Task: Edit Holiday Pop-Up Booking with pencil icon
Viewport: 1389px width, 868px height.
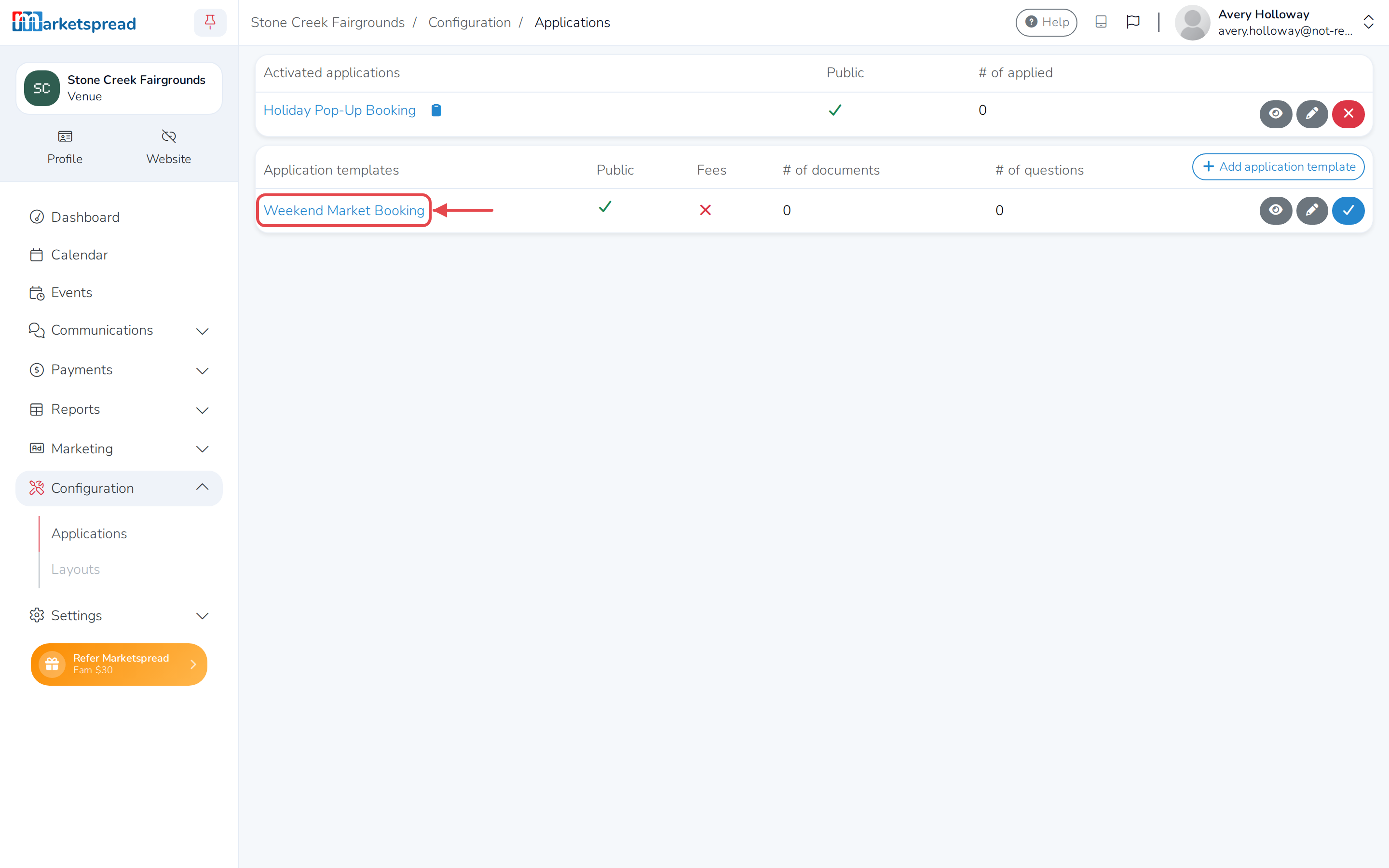Action: tap(1311, 114)
